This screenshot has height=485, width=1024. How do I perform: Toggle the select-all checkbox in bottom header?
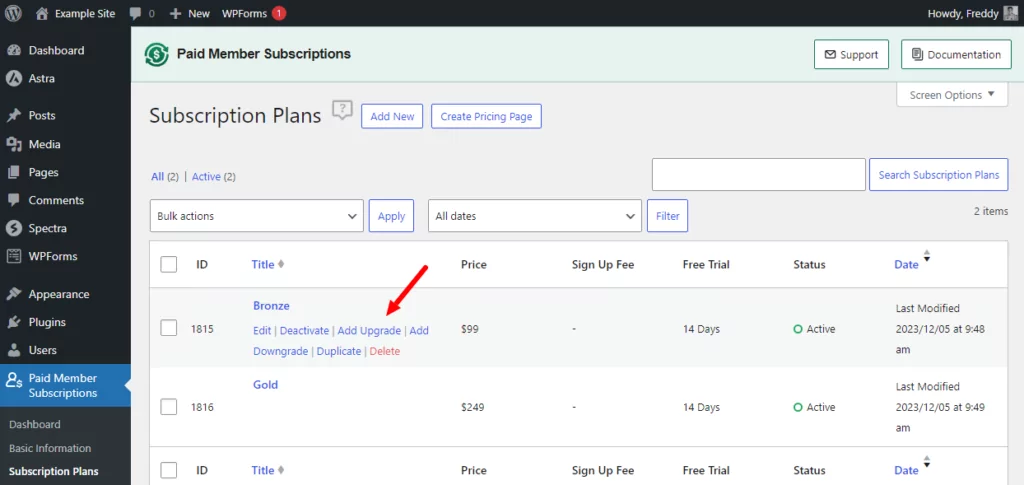click(168, 470)
